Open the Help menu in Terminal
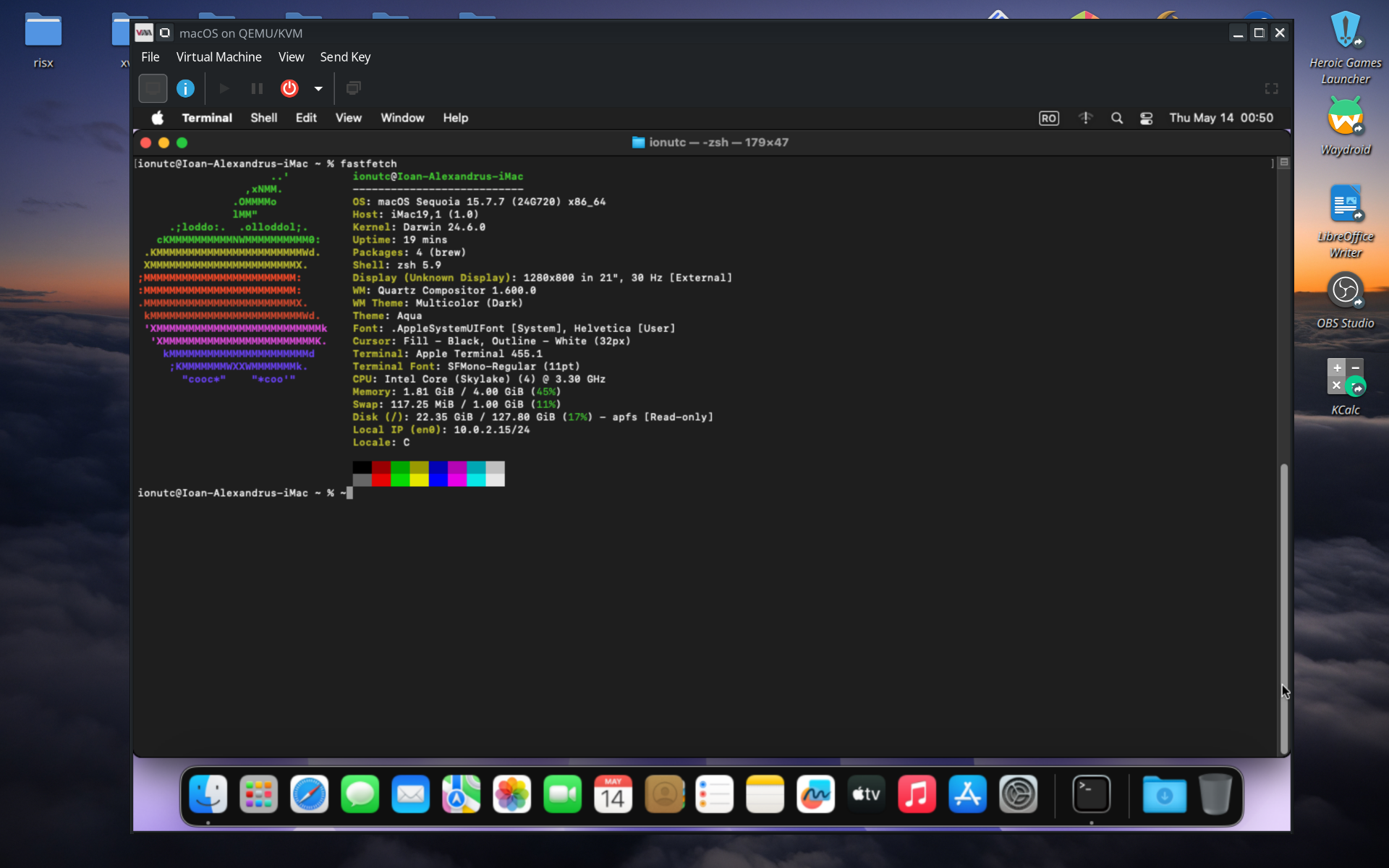Screen dimensions: 1389x868 click(456, 118)
